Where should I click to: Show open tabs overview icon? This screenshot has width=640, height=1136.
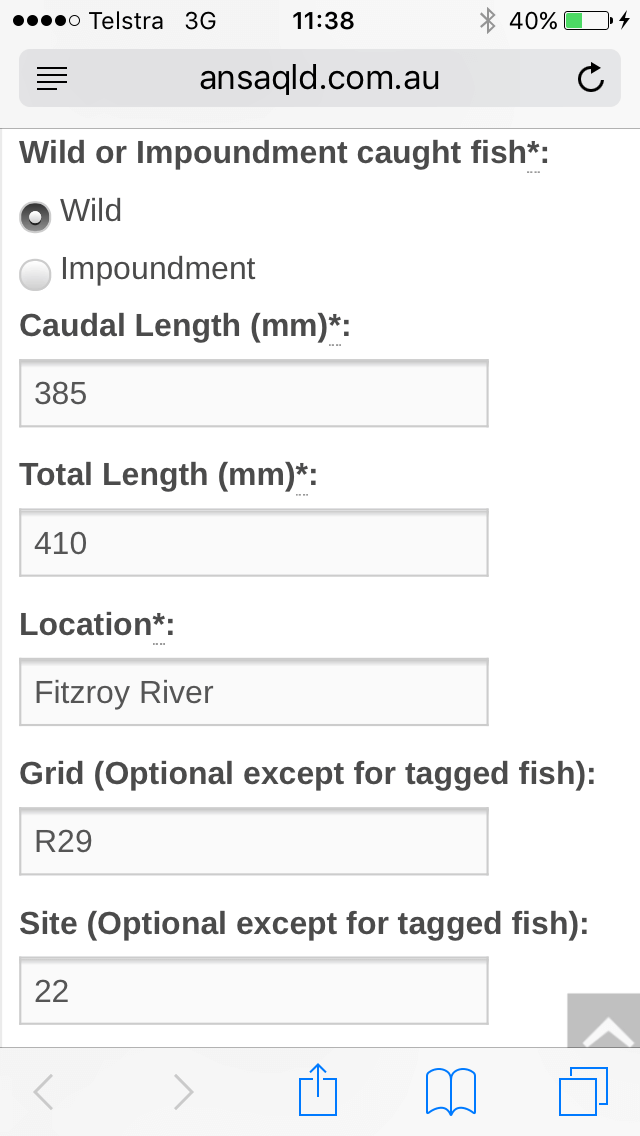pos(583,1091)
